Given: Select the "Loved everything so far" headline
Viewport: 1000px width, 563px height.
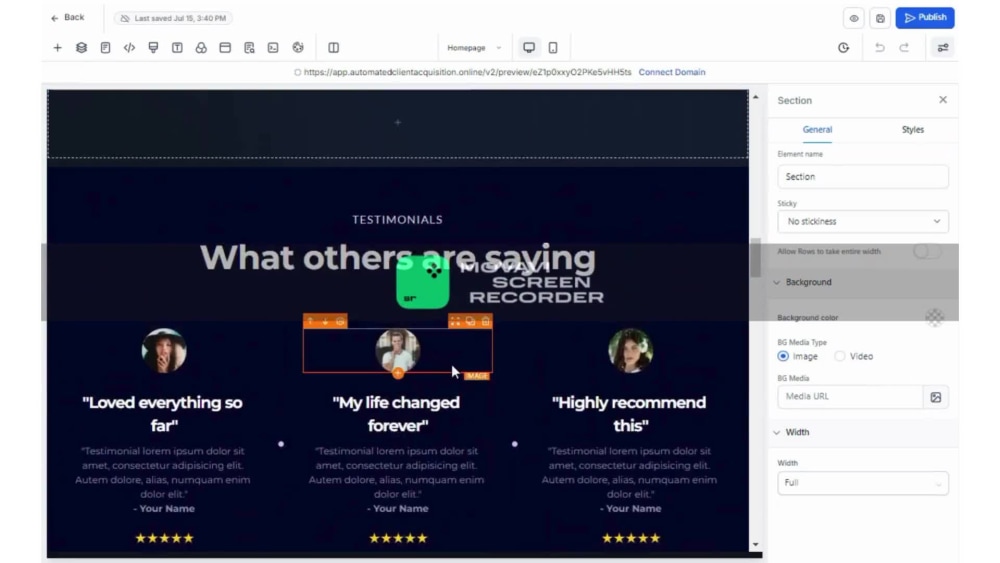Looking at the screenshot, I should click(x=163, y=414).
